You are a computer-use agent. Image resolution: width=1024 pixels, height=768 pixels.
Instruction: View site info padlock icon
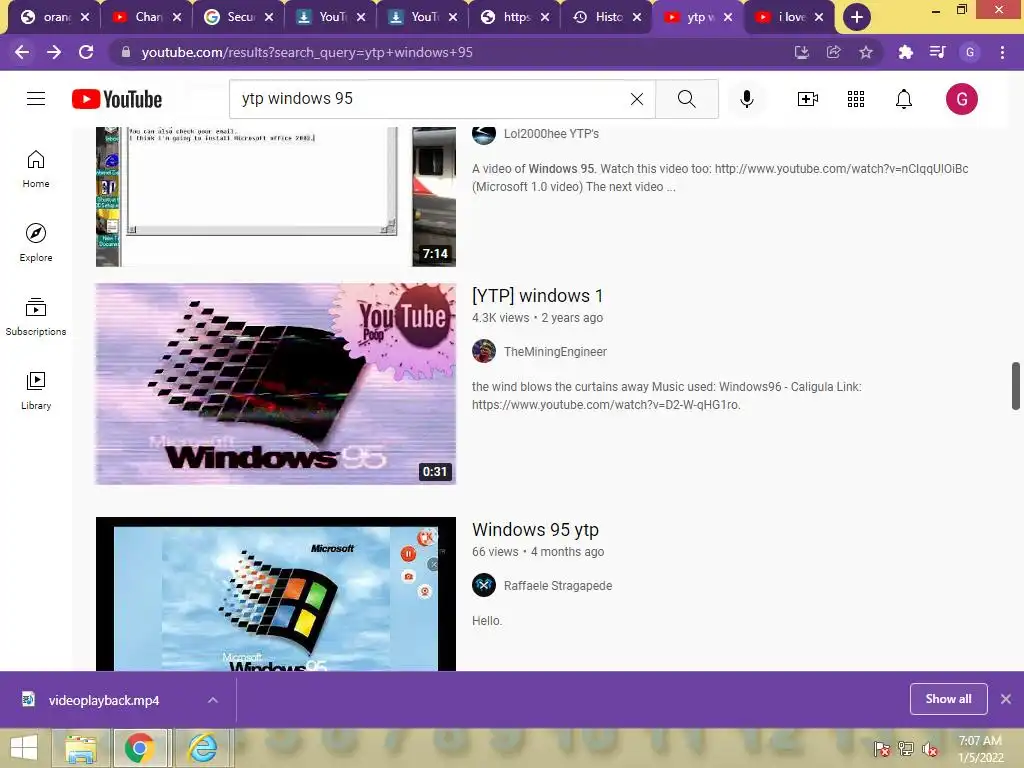(x=125, y=52)
